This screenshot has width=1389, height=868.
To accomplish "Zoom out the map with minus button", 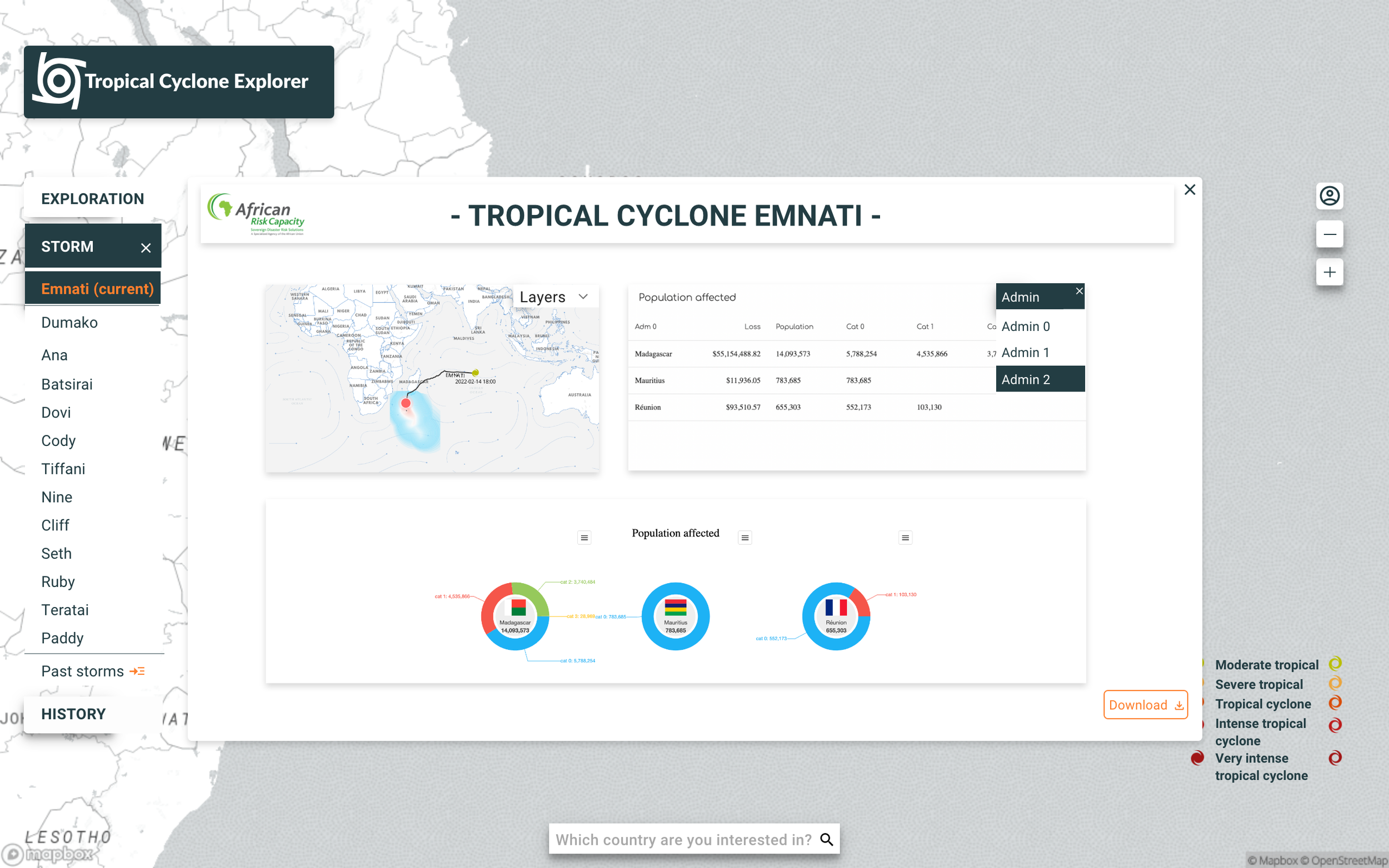I will tap(1330, 234).
